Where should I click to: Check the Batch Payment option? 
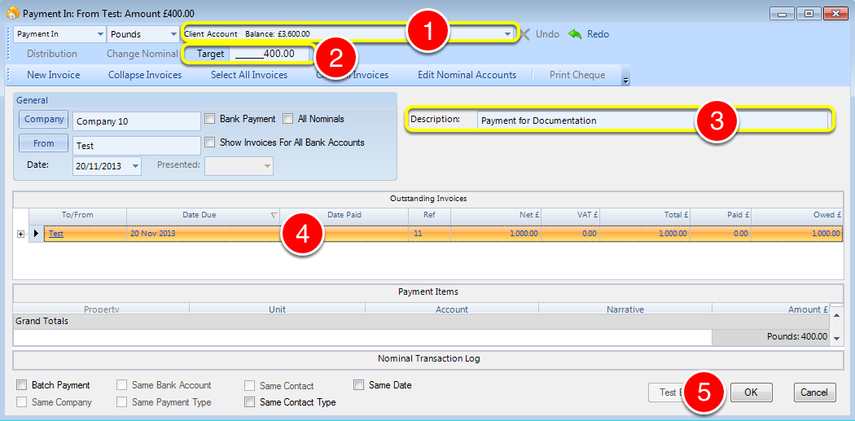pos(21,385)
